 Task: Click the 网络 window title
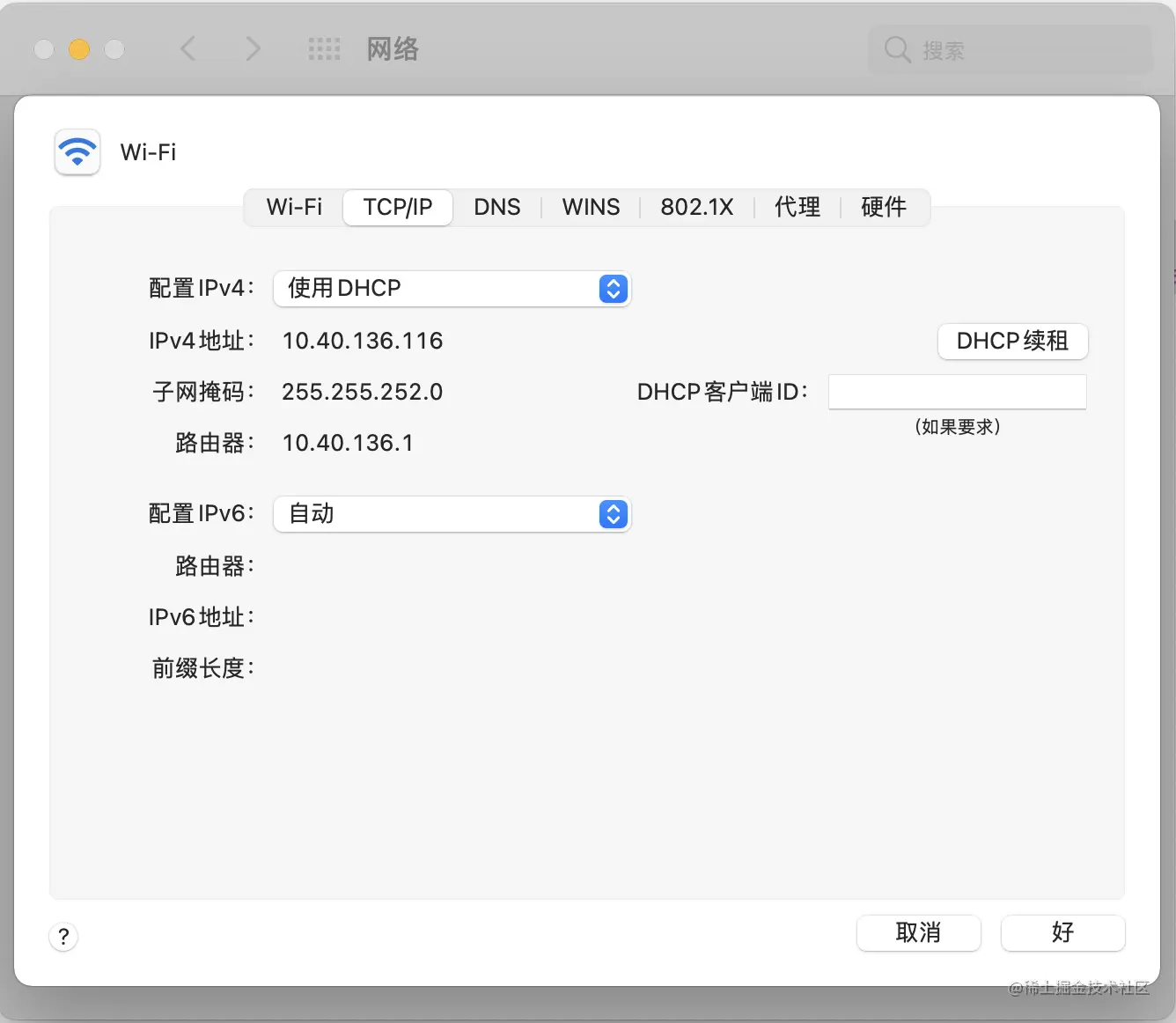pos(393,49)
